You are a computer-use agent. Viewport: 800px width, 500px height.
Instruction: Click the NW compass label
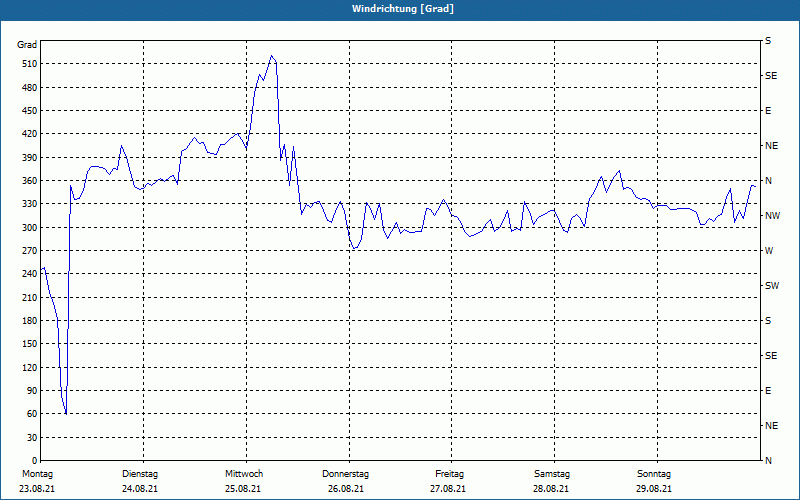[772, 216]
